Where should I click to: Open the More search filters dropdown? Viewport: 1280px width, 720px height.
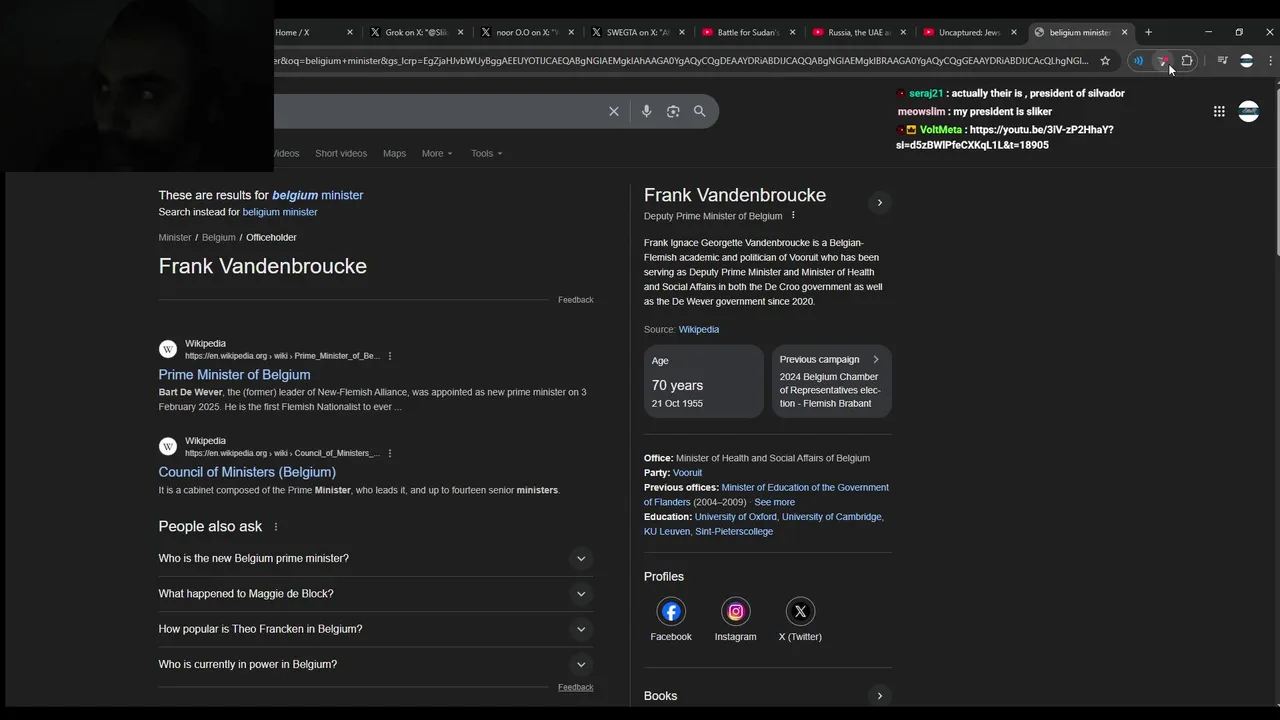click(437, 153)
